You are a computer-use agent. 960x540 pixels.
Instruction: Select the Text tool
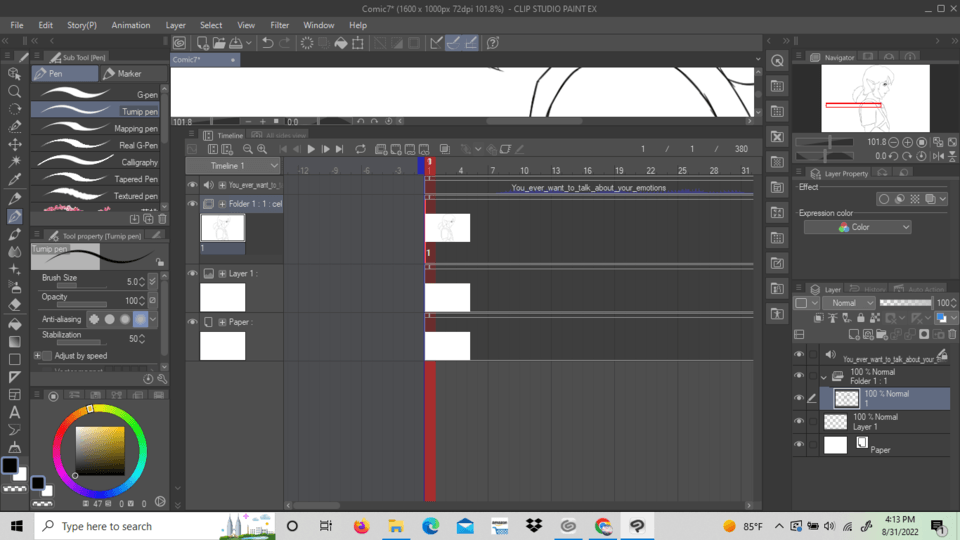click(x=14, y=412)
